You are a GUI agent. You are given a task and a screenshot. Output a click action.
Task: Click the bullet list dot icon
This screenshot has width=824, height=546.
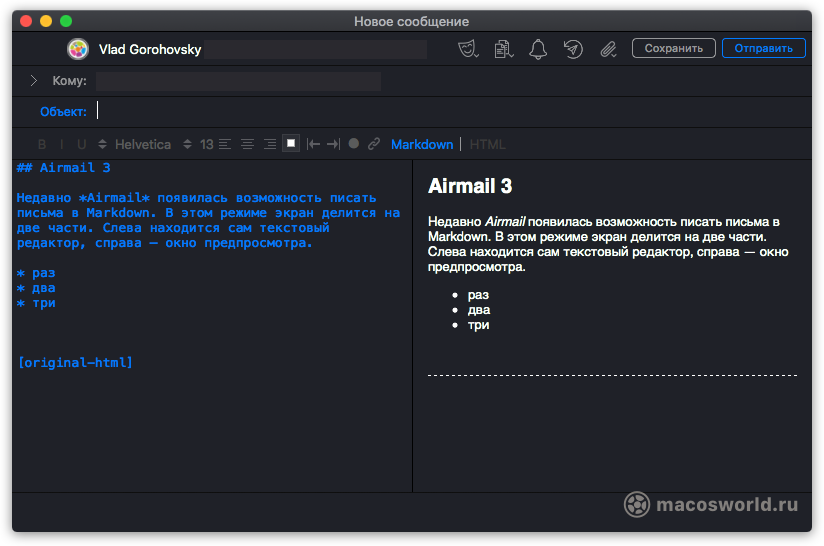[x=354, y=143]
